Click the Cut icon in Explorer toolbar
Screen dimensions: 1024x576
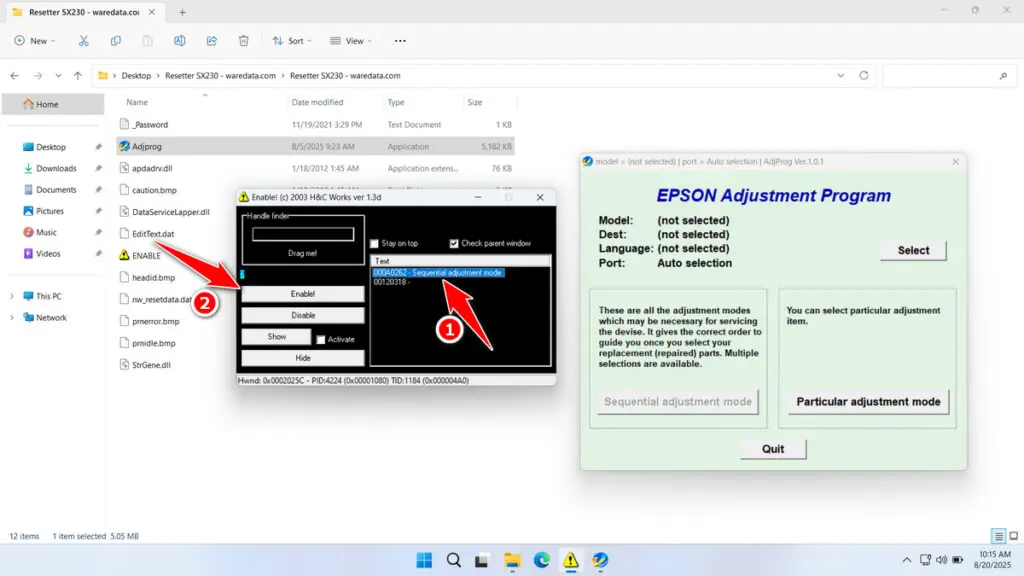point(83,40)
